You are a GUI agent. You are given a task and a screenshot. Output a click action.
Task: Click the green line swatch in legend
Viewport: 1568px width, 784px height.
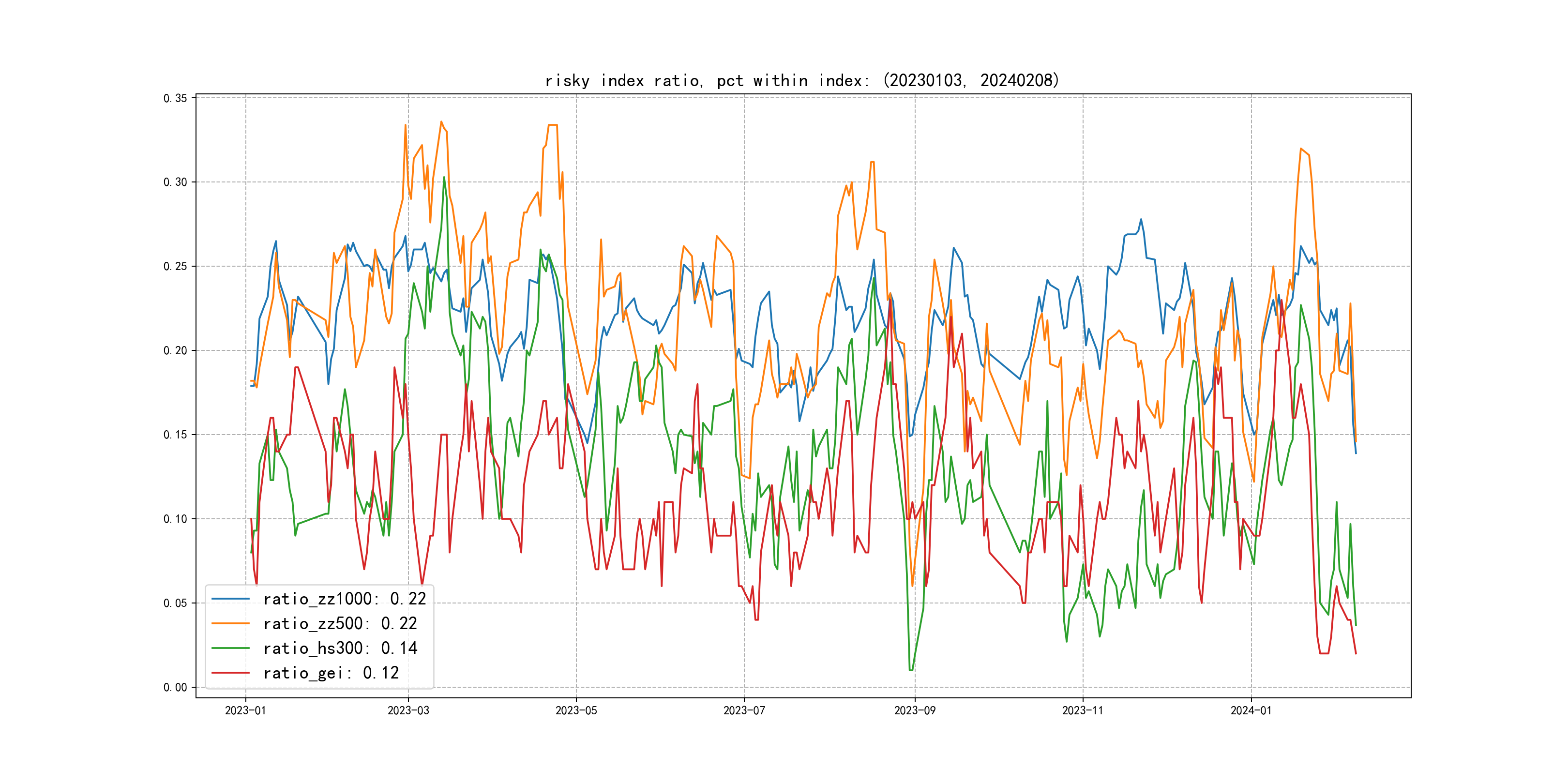pos(230,648)
